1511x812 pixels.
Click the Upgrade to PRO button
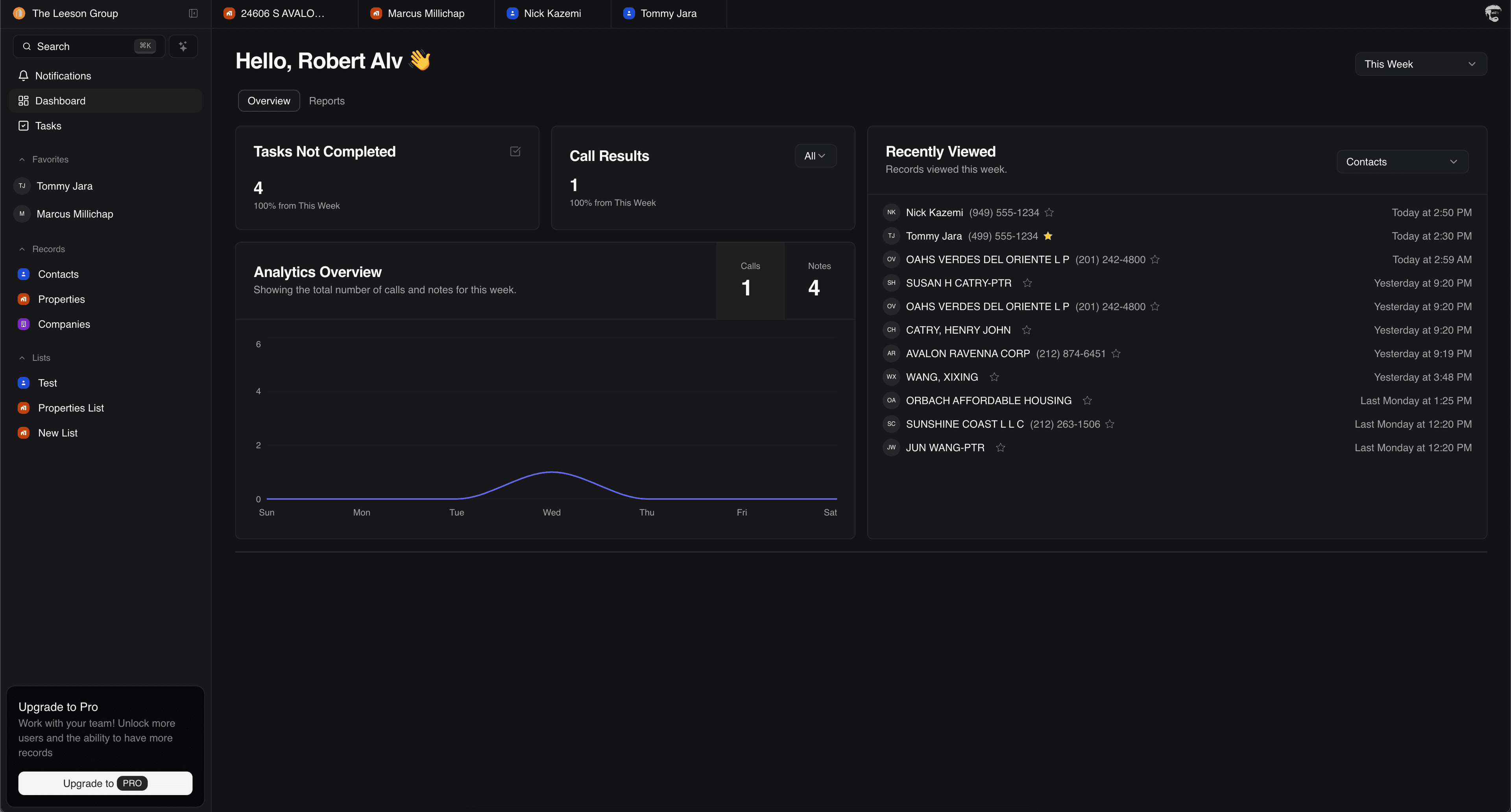click(x=105, y=782)
